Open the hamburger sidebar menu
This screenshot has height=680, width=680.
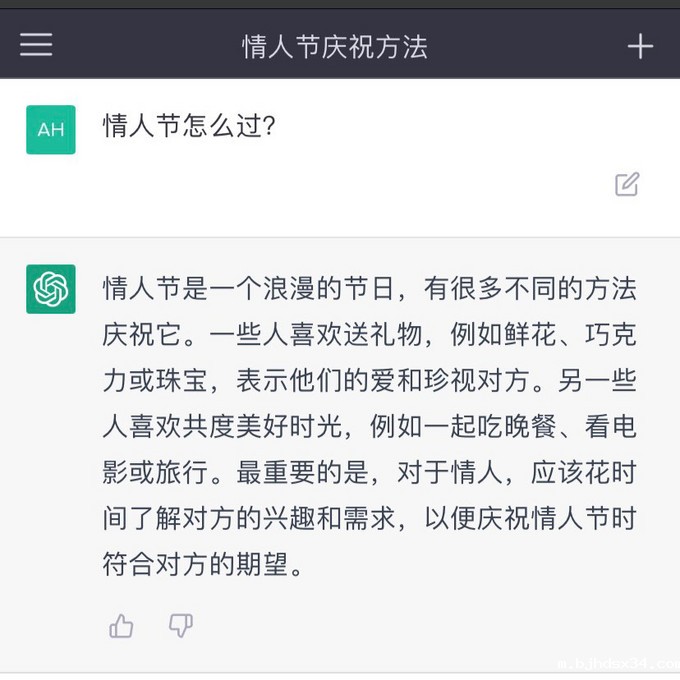click(x=36, y=45)
